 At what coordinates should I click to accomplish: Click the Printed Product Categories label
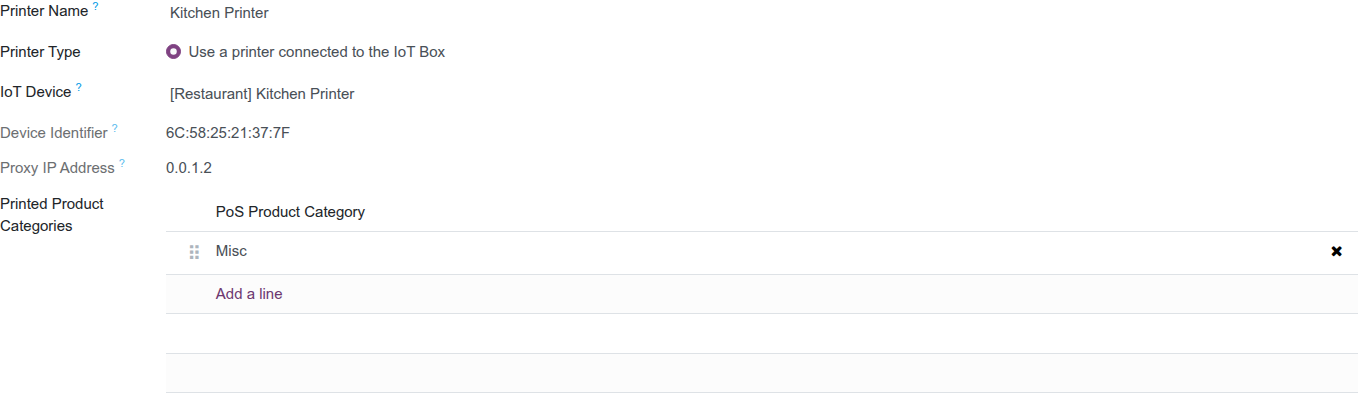point(52,215)
